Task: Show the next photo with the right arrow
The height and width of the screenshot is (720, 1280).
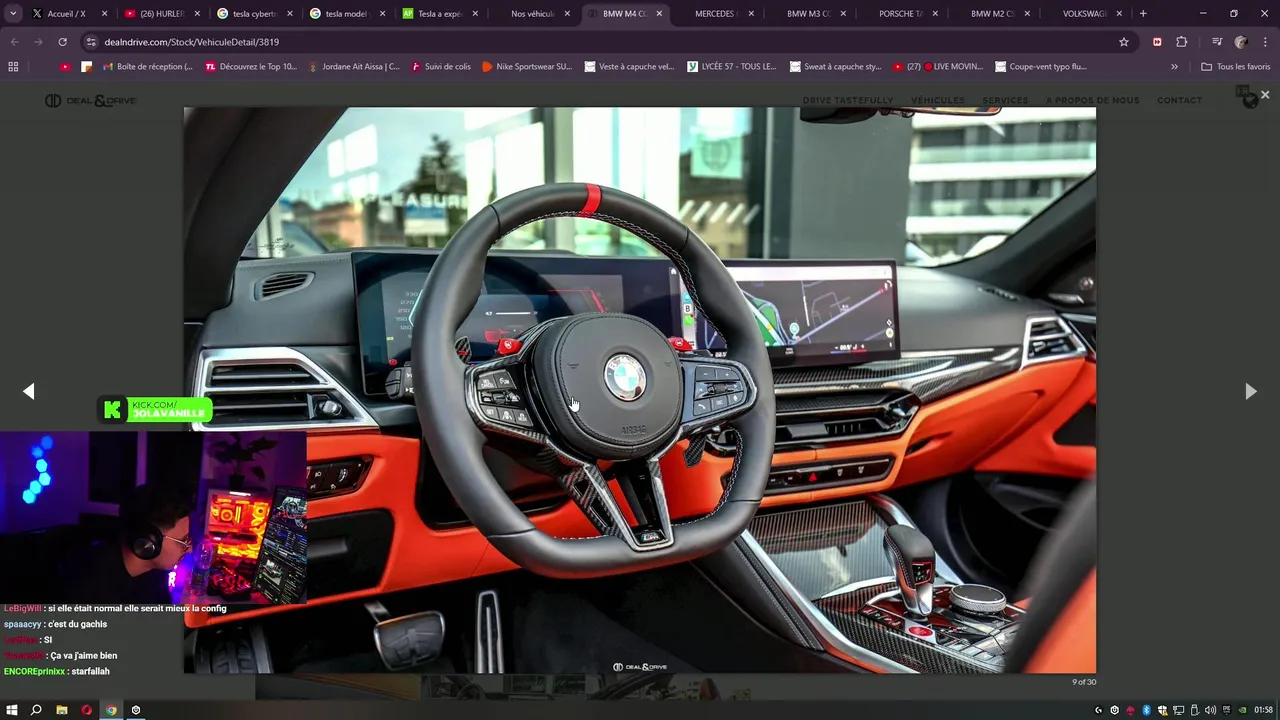Action: tap(1250, 391)
